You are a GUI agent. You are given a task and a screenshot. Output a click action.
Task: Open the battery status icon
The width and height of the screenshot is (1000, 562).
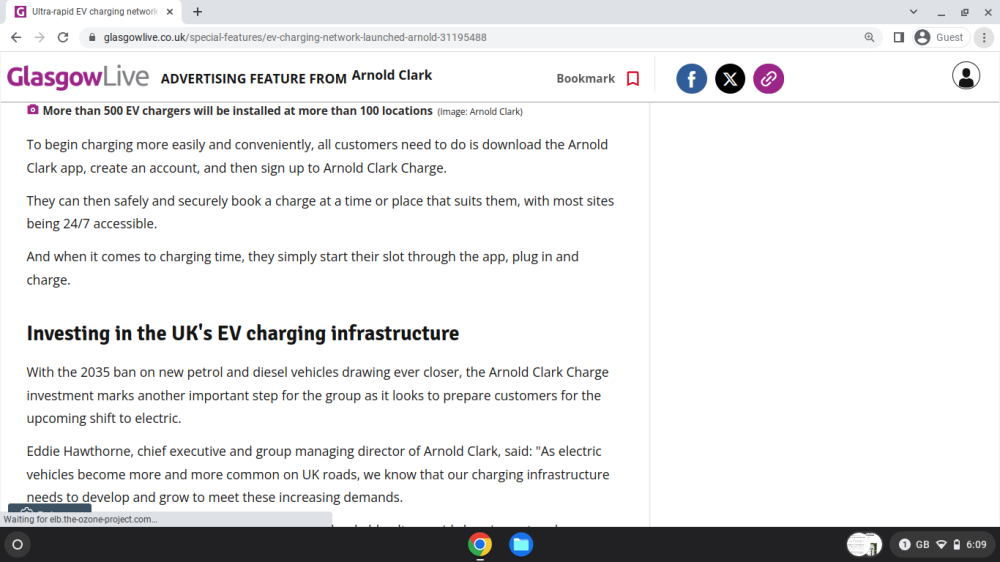tap(957, 545)
